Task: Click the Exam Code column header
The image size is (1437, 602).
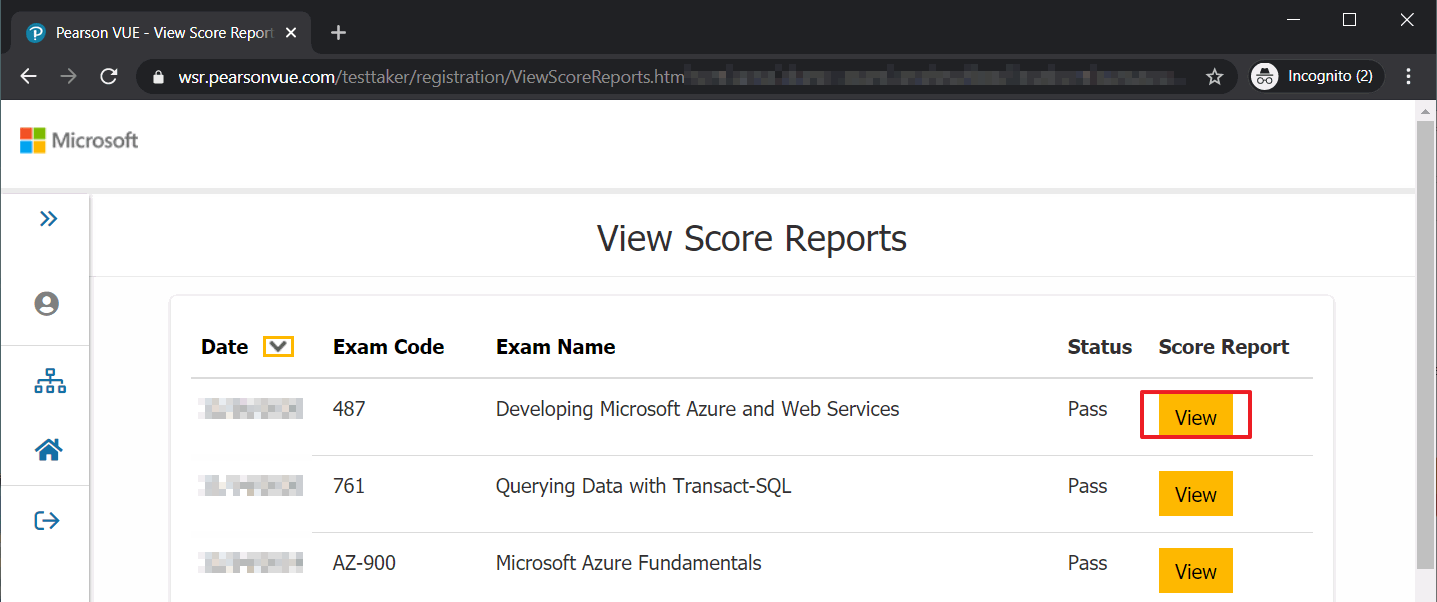Action: (389, 347)
